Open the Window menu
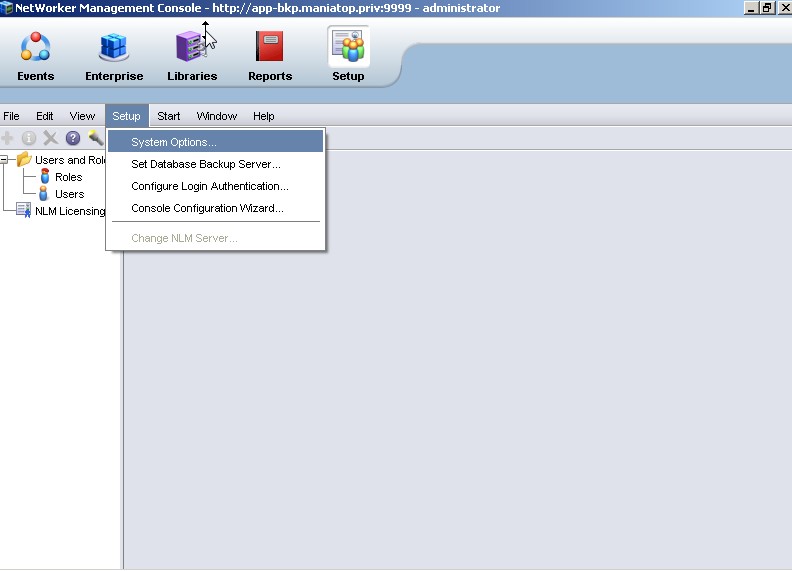Image resolution: width=792 pixels, height=571 pixels. tap(217, 116)
